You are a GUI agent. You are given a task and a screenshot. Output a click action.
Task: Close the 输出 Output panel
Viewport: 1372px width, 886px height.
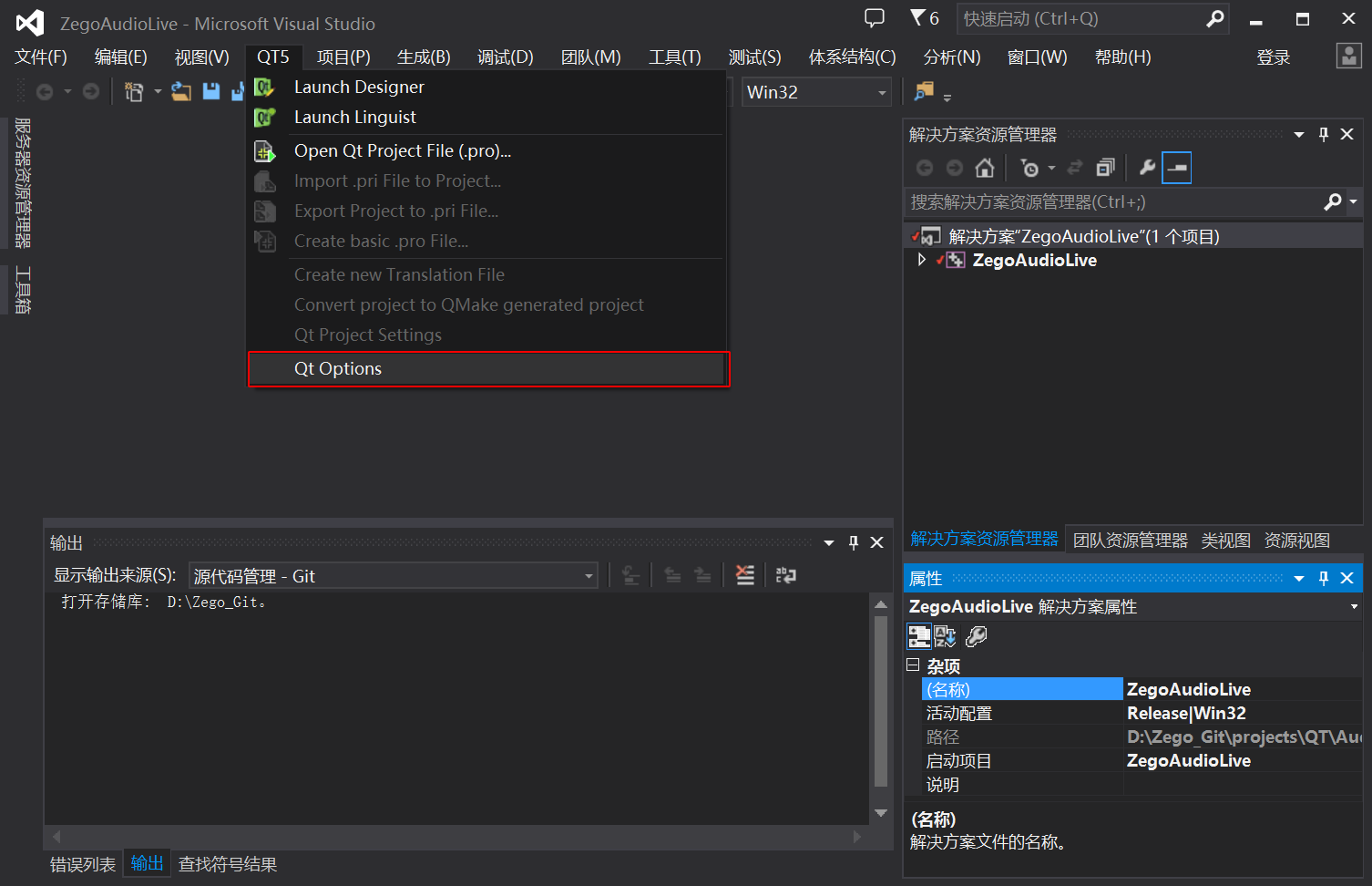click(877, 542)
